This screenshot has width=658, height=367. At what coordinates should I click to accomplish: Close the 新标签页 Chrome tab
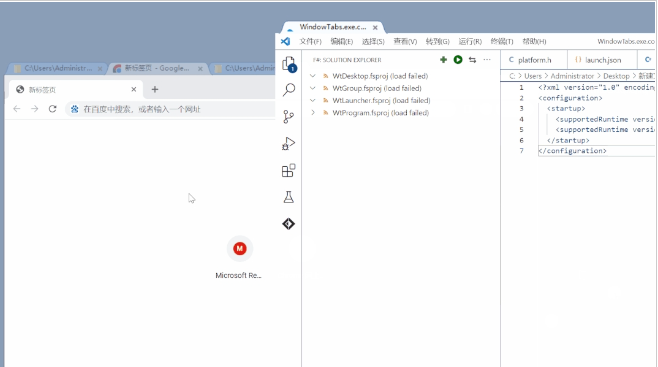[x=133, y=89]
